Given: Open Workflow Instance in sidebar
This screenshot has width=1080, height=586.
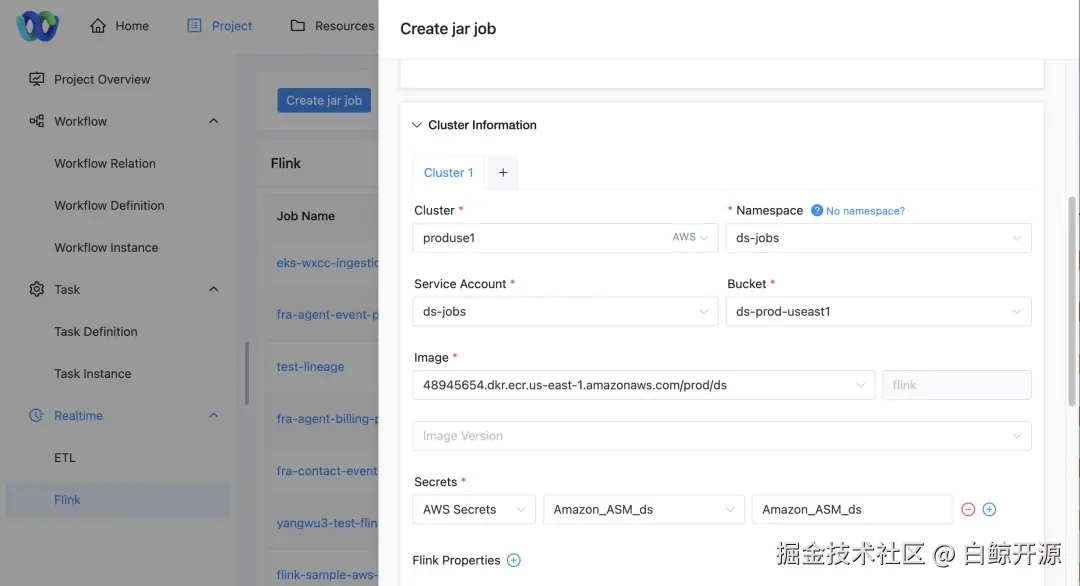Looking at the screenshot, I should [106, 247].
